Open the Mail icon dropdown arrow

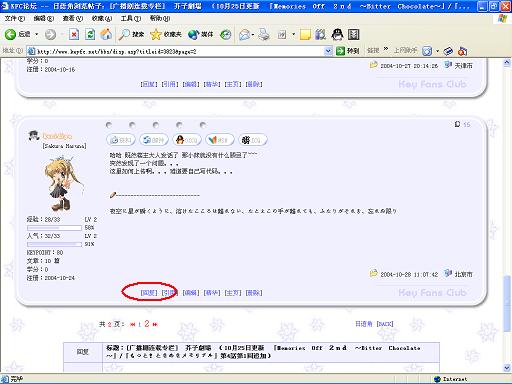point(253,34)
